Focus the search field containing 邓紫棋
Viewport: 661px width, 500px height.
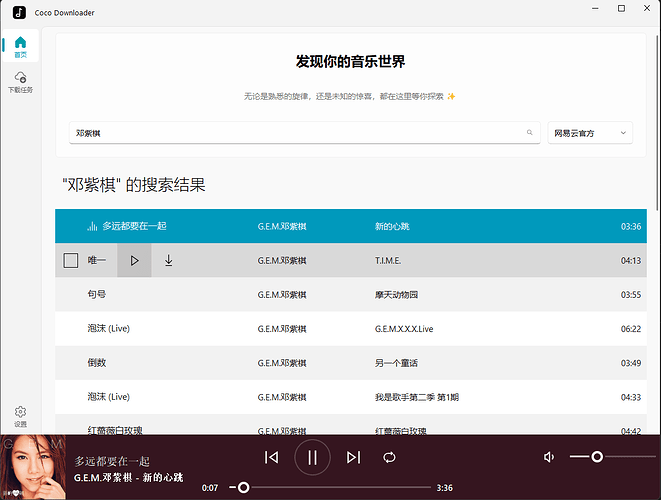click(304, 133)
